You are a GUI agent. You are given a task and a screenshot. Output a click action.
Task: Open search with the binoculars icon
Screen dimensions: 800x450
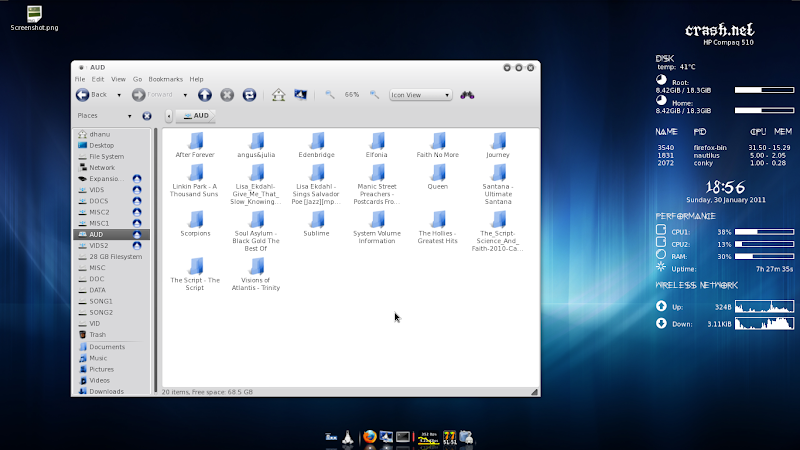pos(467,95)
